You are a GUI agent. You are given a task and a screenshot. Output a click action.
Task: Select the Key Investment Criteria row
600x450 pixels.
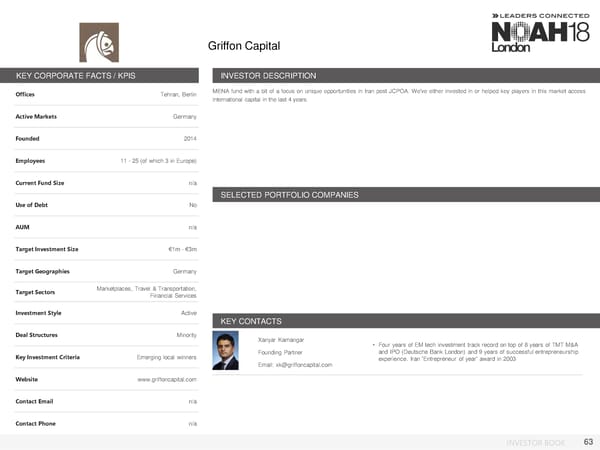point(104,358)
